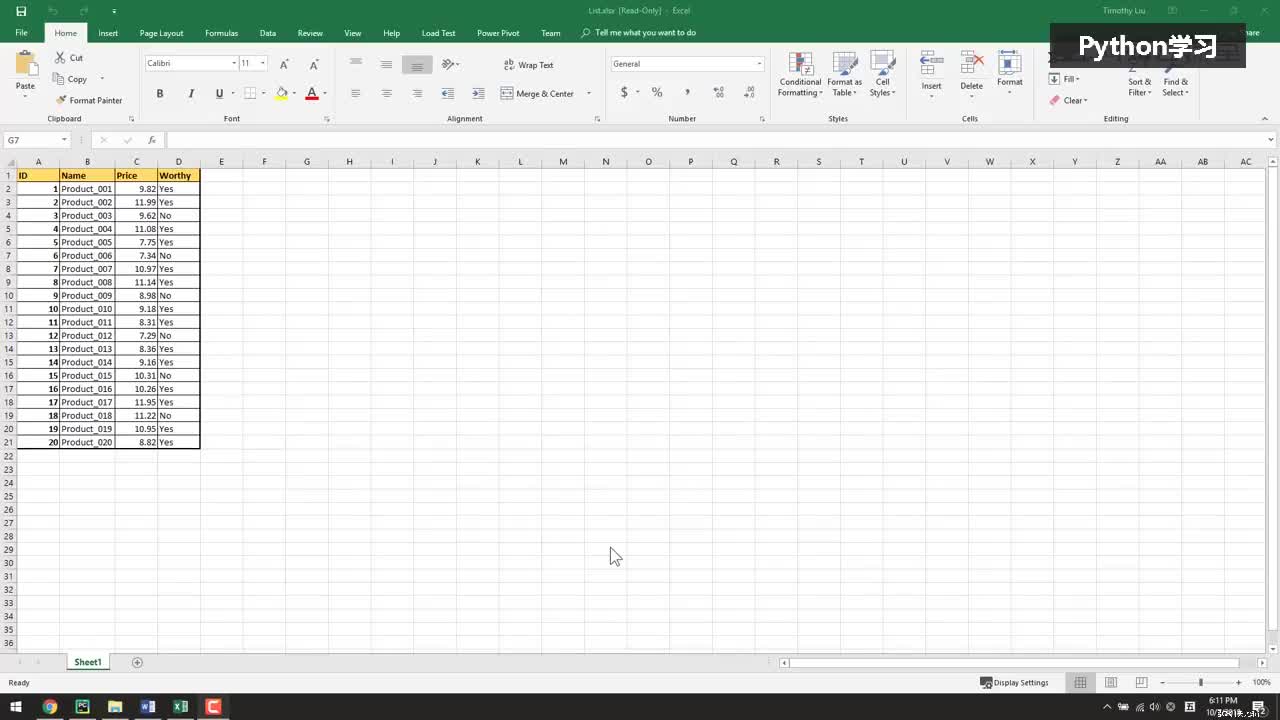Screen dimensions: 1280x720
Task: Increase the cell indent
Action: [x=479, y=93]
